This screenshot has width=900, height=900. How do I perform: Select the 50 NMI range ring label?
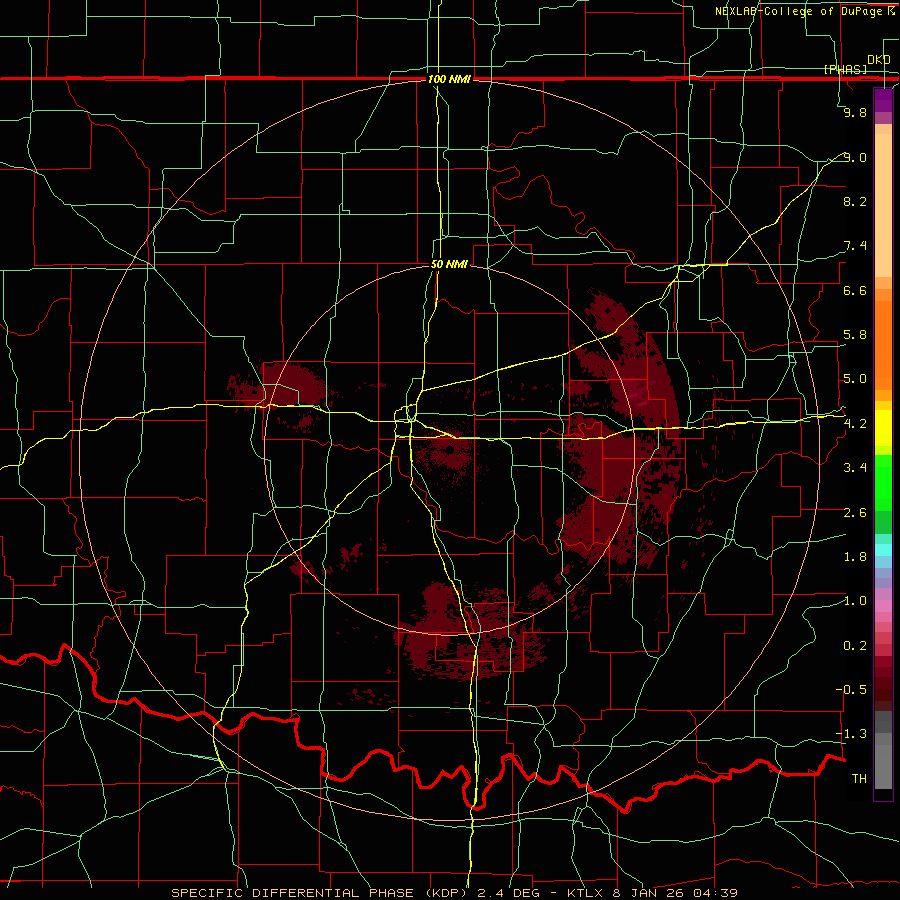click(x=449, y=264)
